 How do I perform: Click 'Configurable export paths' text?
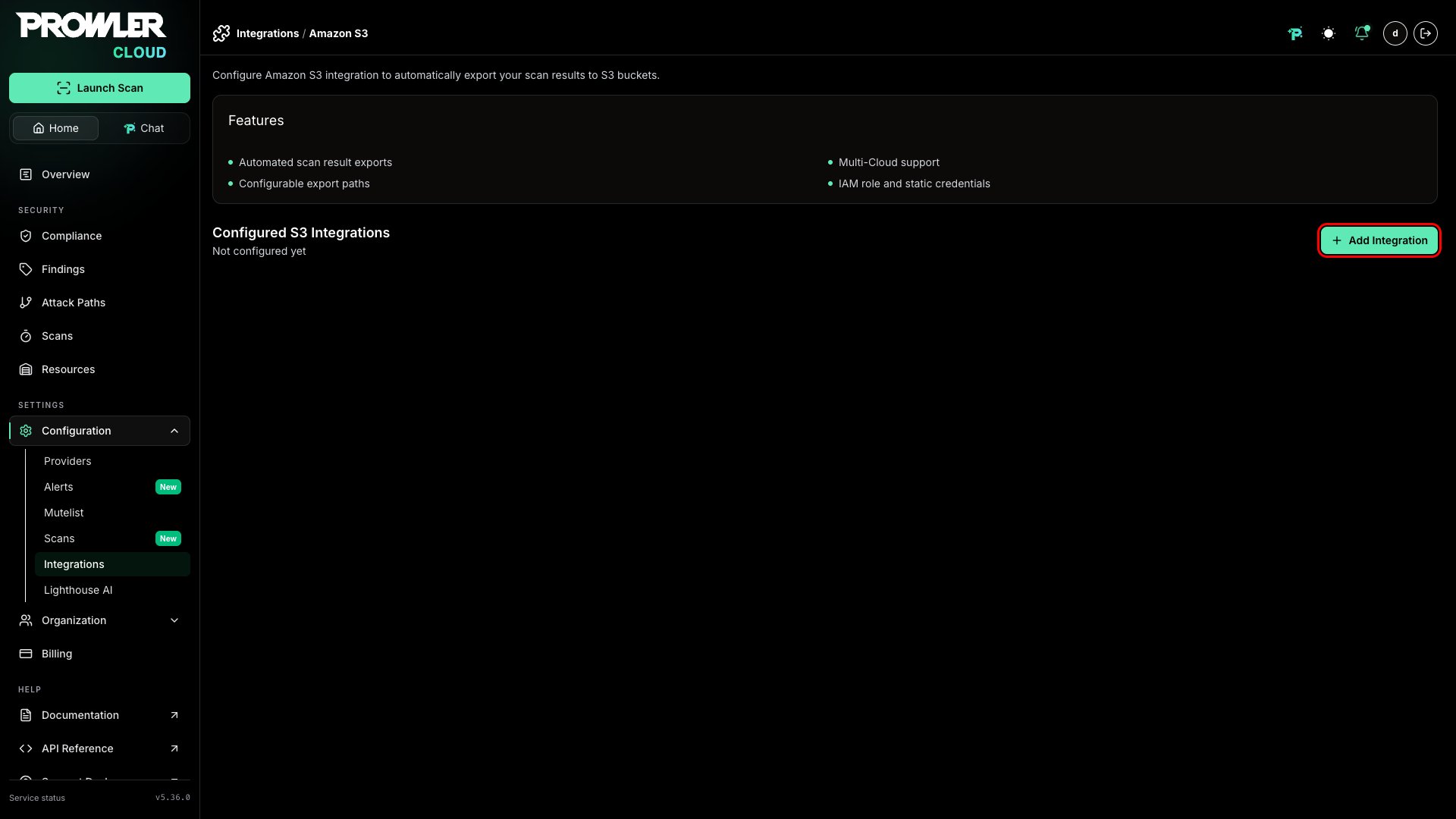click(304, 184)
